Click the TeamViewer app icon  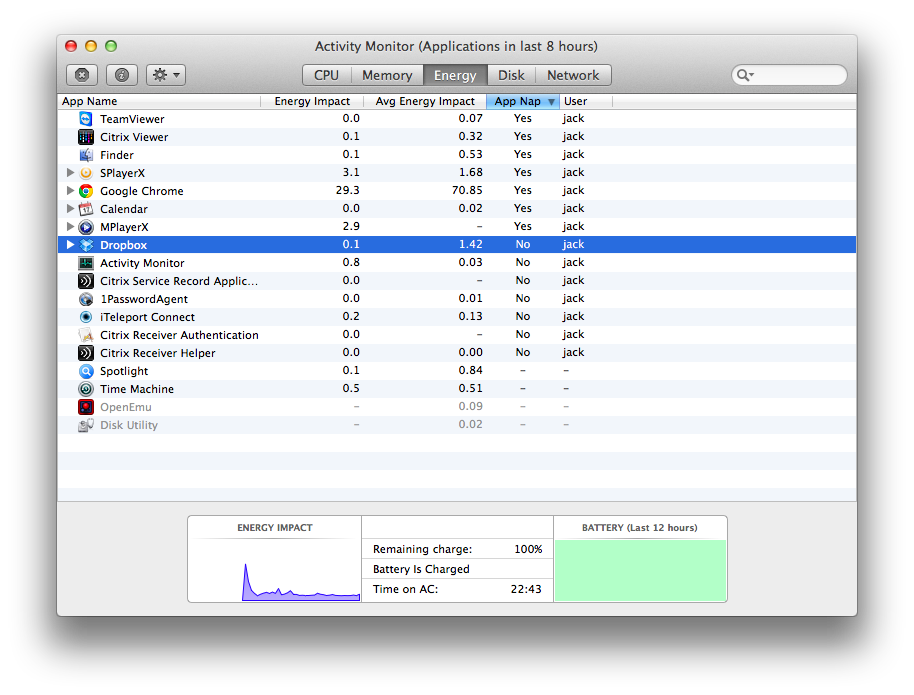pyautogui.click(x=86, y=119)
